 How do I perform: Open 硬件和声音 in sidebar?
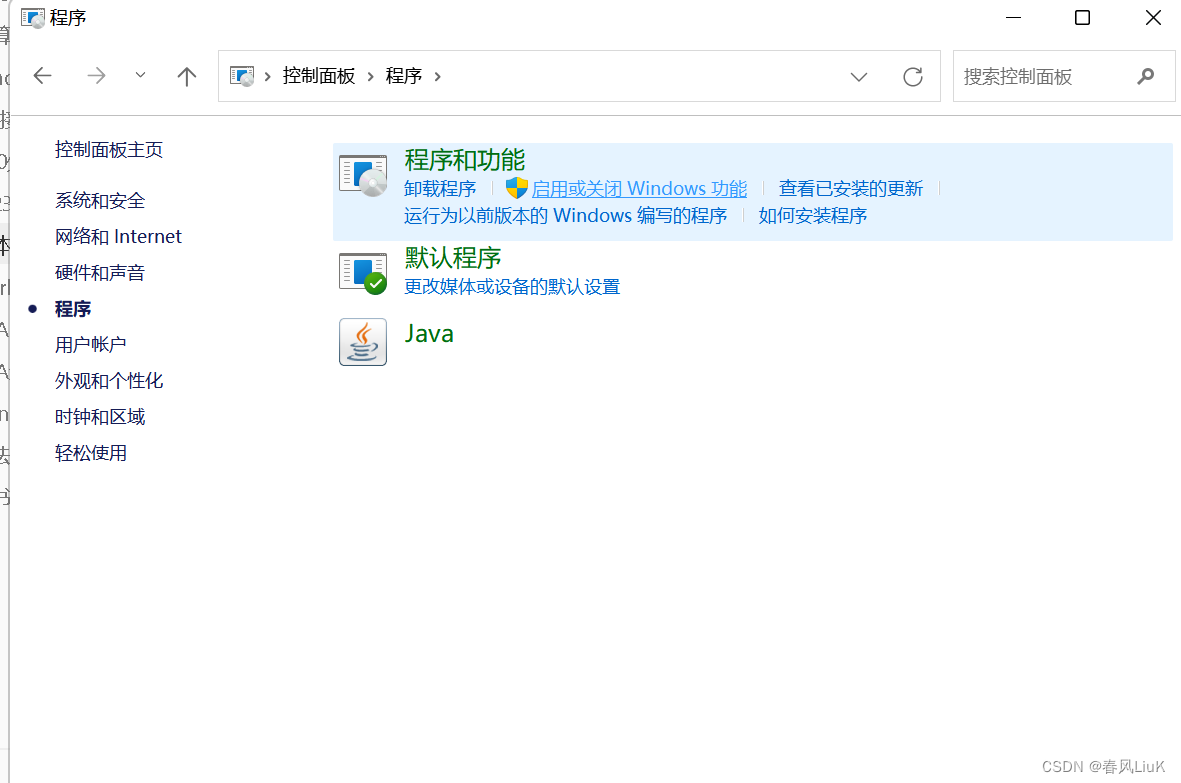(100, 273)
